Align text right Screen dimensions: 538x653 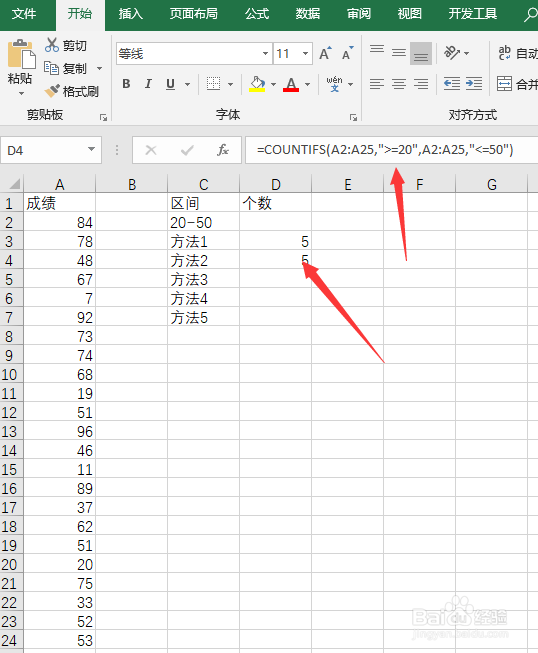tap(421, 84)
